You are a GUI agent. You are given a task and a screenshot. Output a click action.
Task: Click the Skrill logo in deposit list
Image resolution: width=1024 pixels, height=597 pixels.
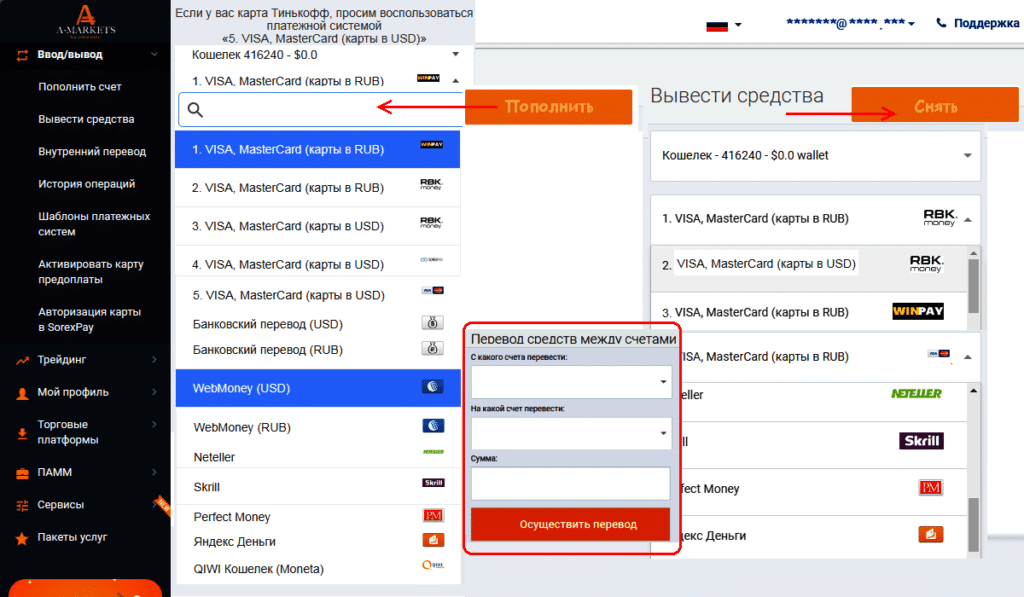pyautogui.click(x=434, y=483)
